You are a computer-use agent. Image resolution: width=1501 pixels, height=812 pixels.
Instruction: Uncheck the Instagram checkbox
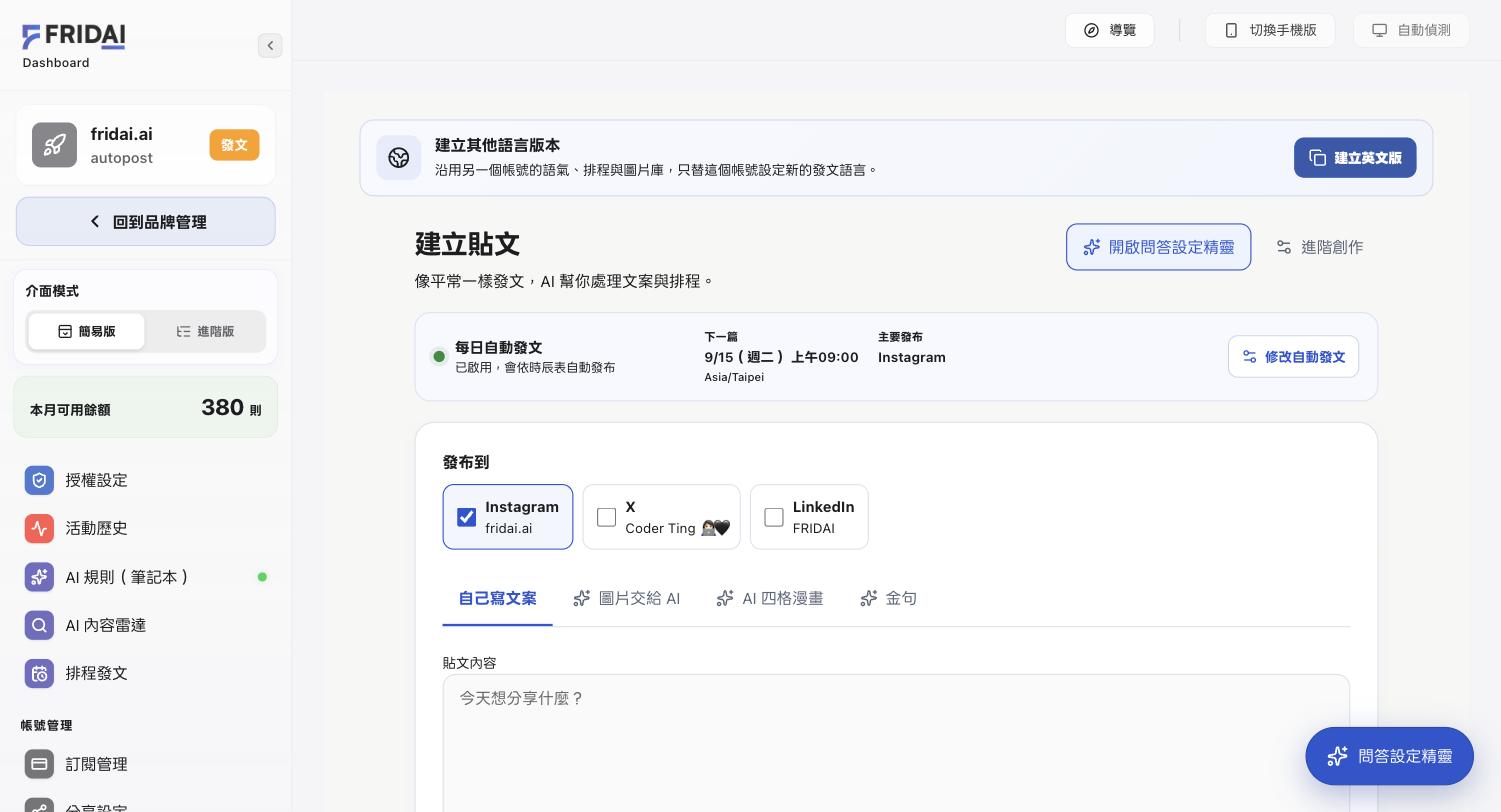(466, 517)
